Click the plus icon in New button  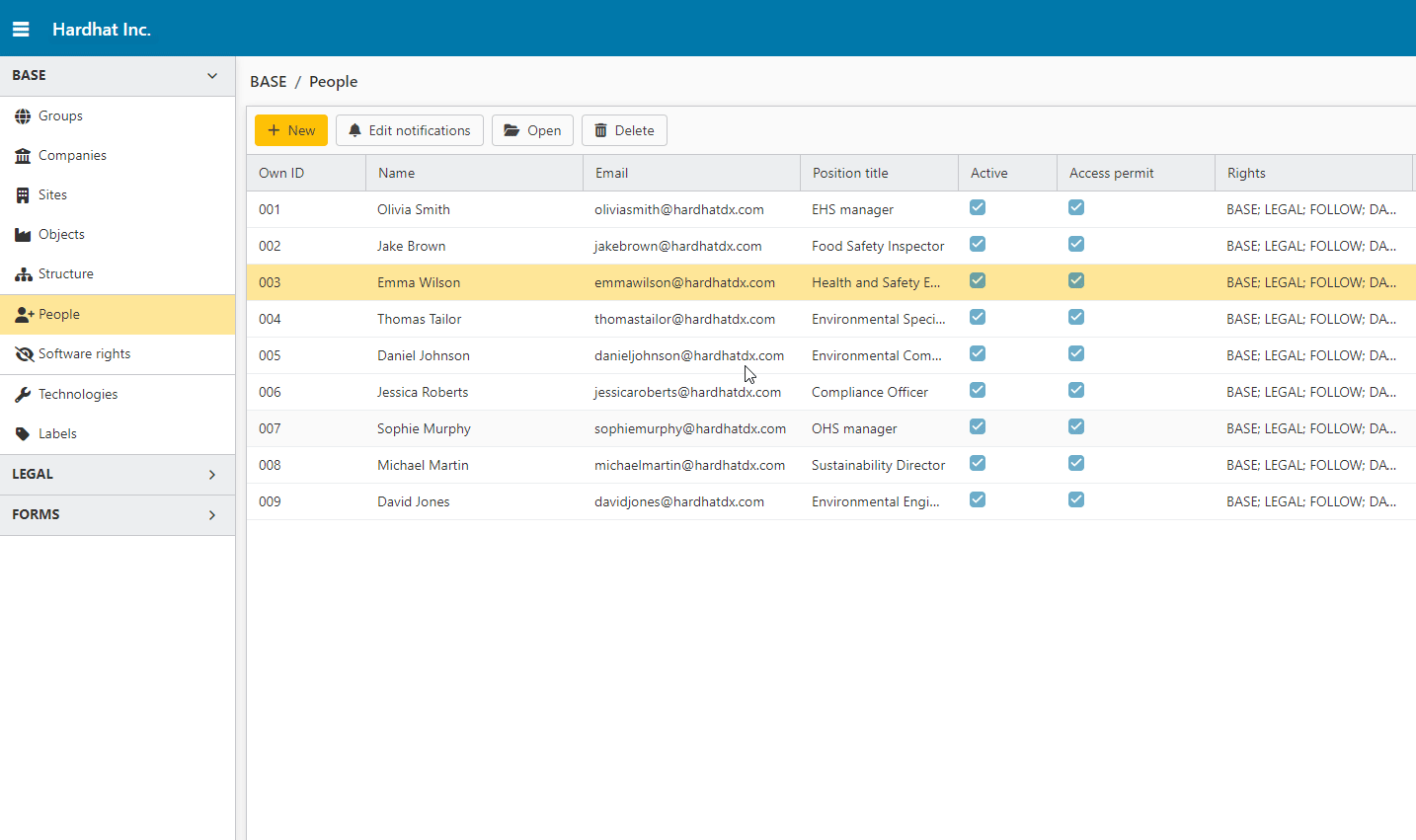(x=274, y=130)
